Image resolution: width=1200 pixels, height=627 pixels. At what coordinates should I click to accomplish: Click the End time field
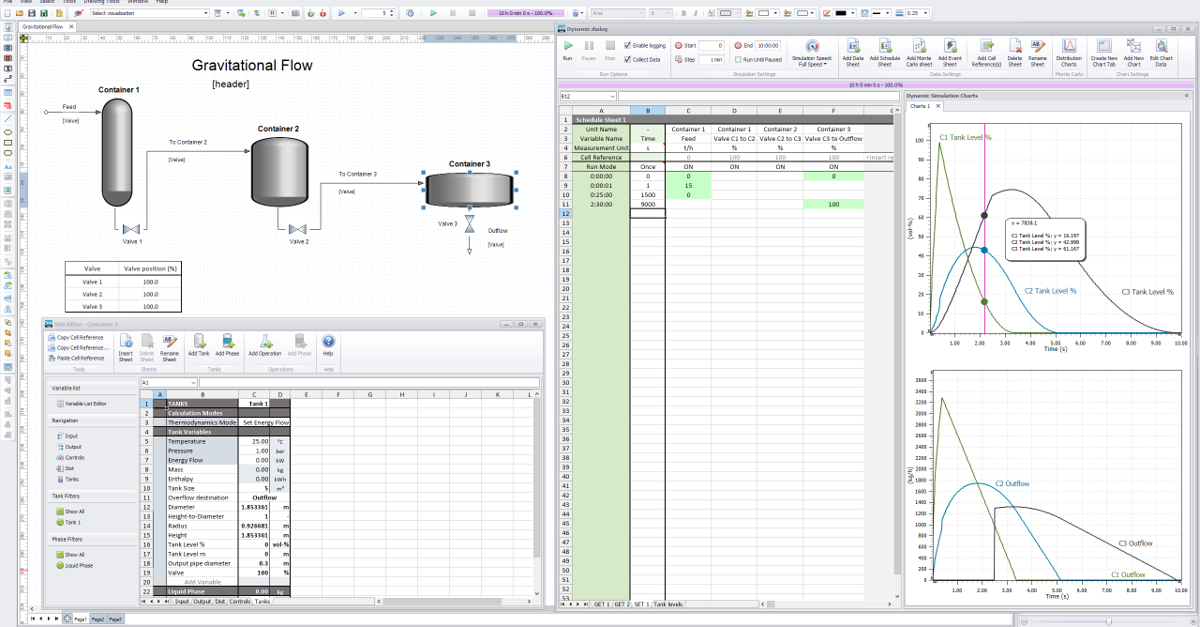tap(768, 46)
